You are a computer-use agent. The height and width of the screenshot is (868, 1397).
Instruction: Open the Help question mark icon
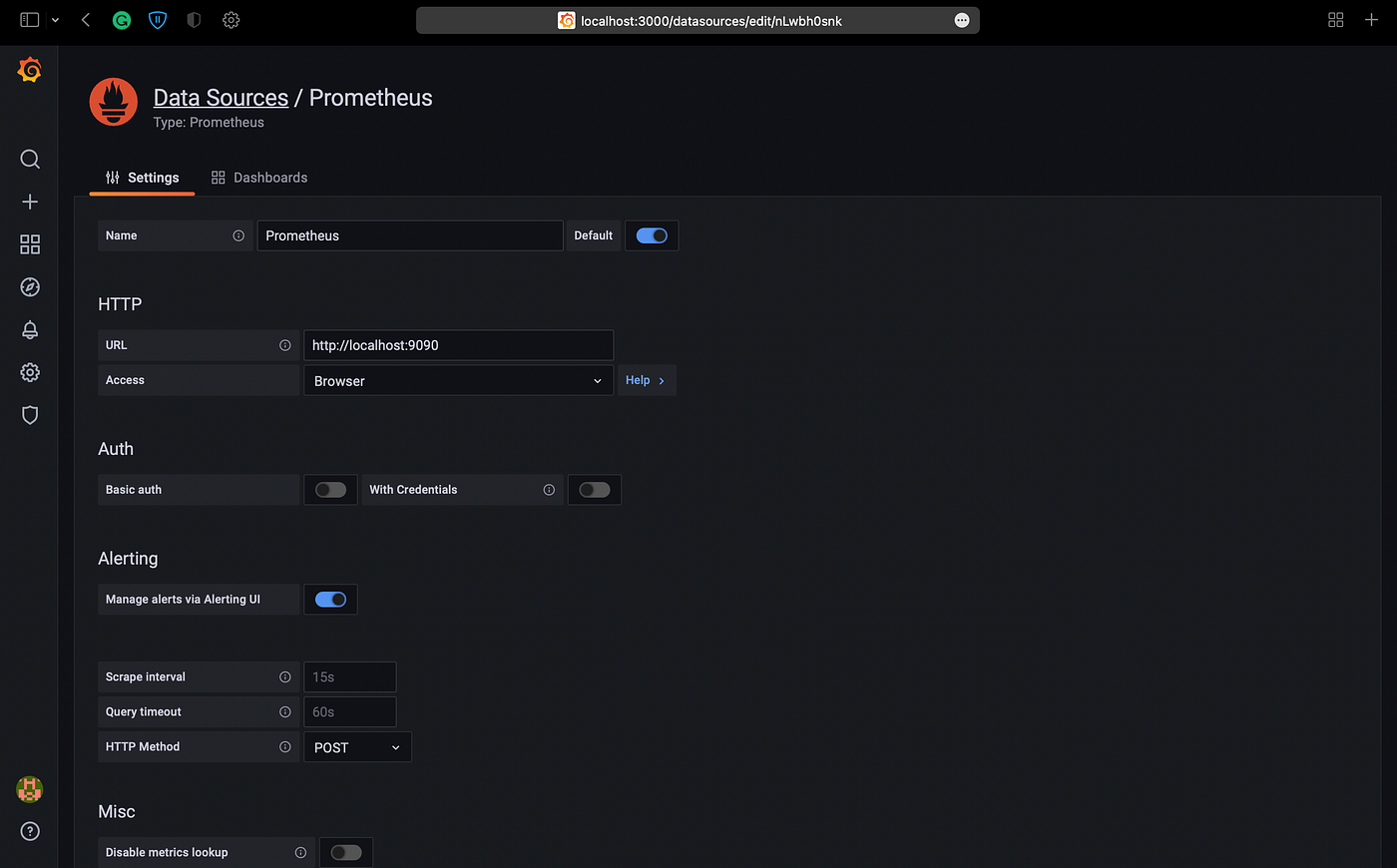pos(30,831)
